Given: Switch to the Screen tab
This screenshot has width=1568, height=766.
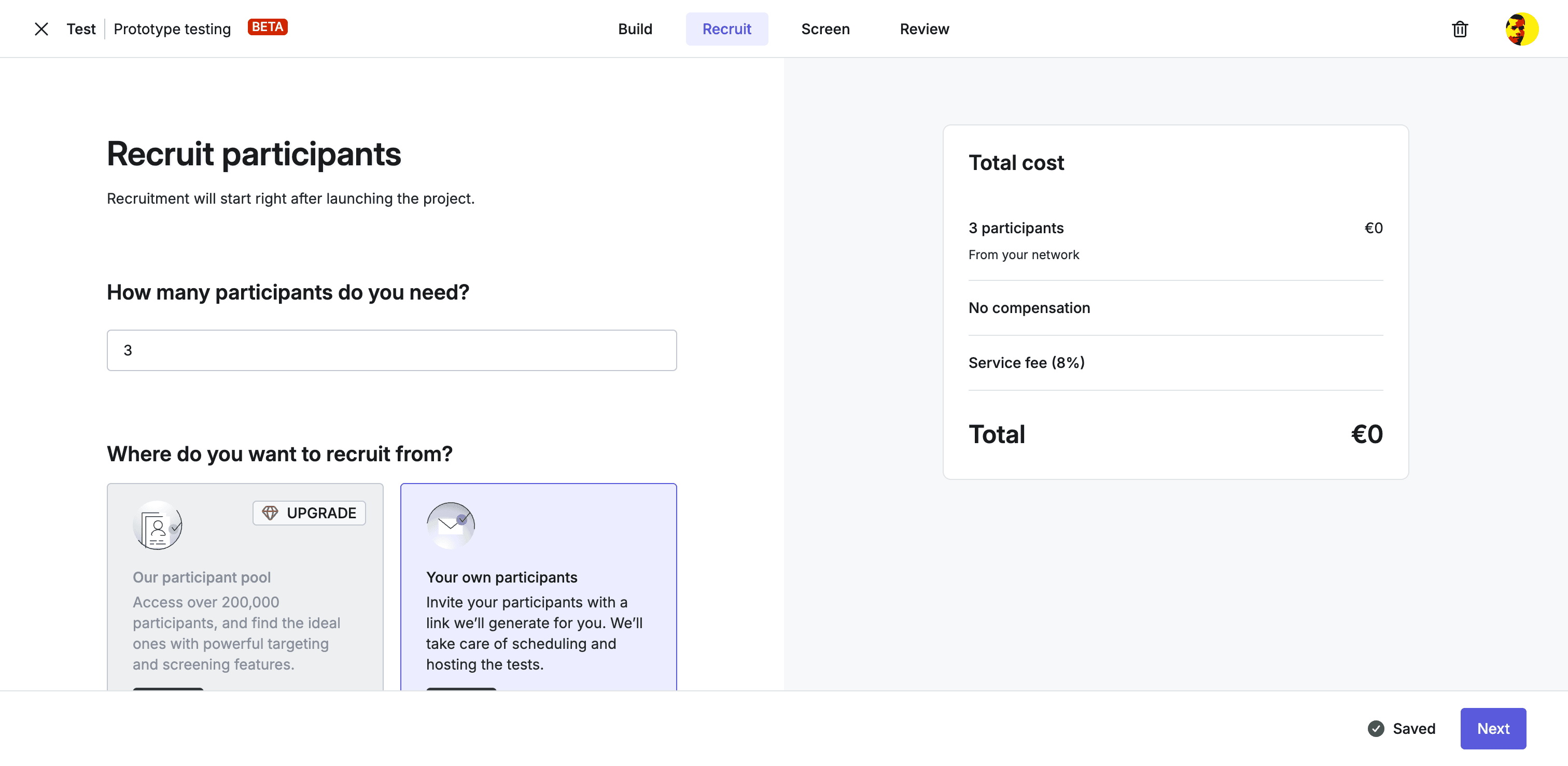Looking at the screenshot, I should click(x=825, y=29).
